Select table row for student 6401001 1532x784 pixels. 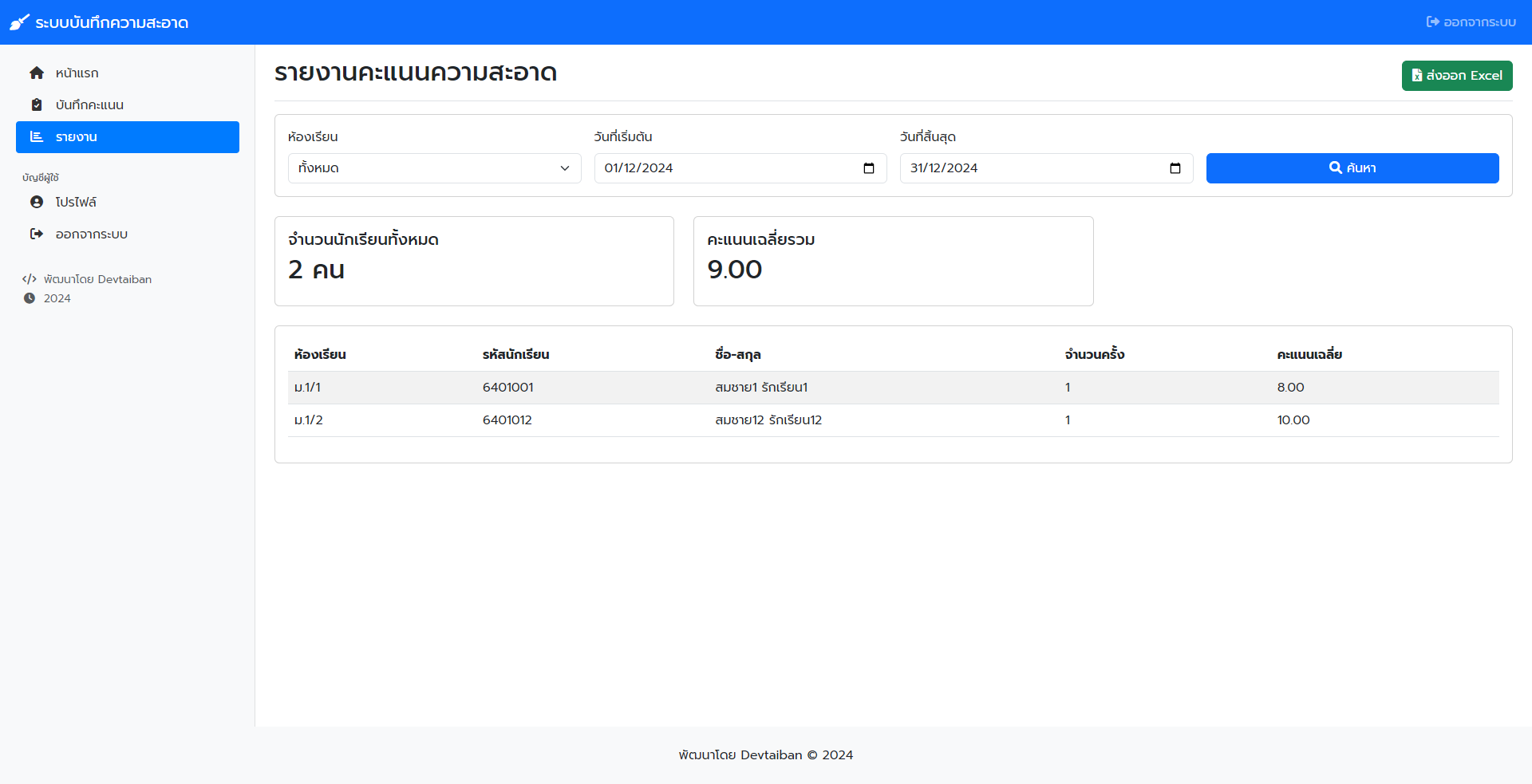pos(892,388)
